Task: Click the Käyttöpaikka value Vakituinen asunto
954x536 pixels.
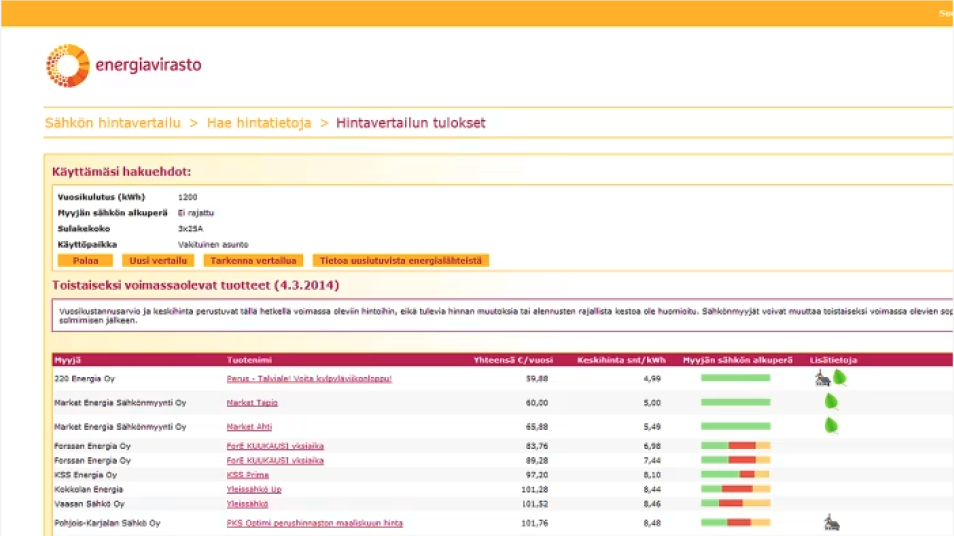Action: pos(214,245)
